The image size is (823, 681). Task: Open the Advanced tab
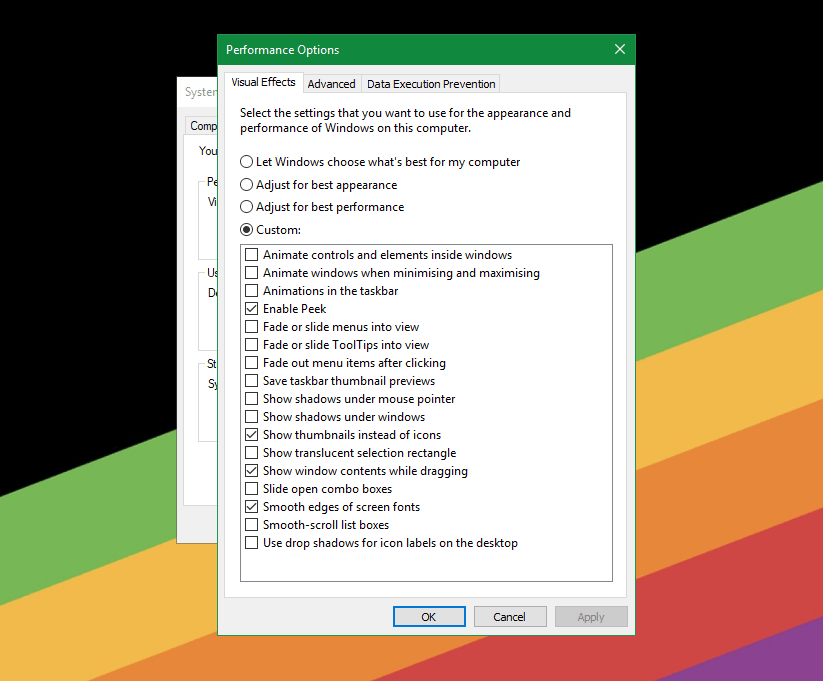331,84
